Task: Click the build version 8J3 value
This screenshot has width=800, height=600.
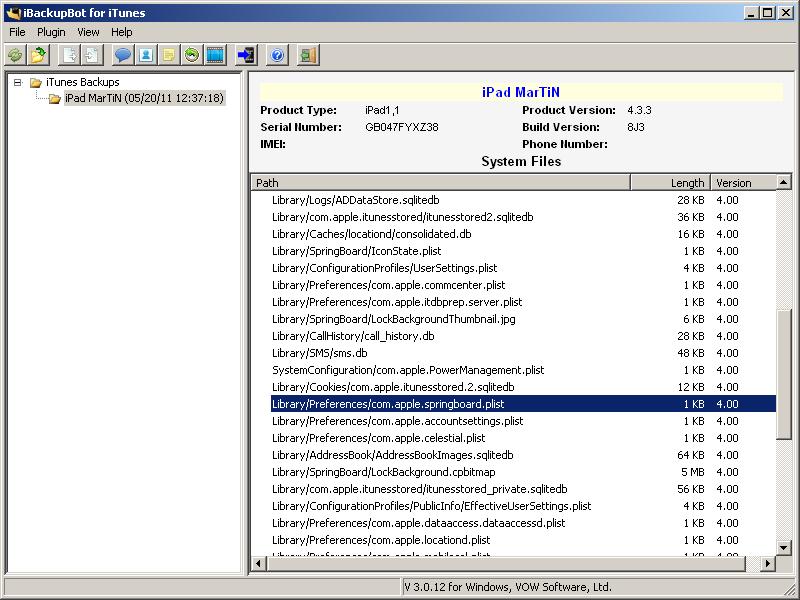Action: point(636,127)
